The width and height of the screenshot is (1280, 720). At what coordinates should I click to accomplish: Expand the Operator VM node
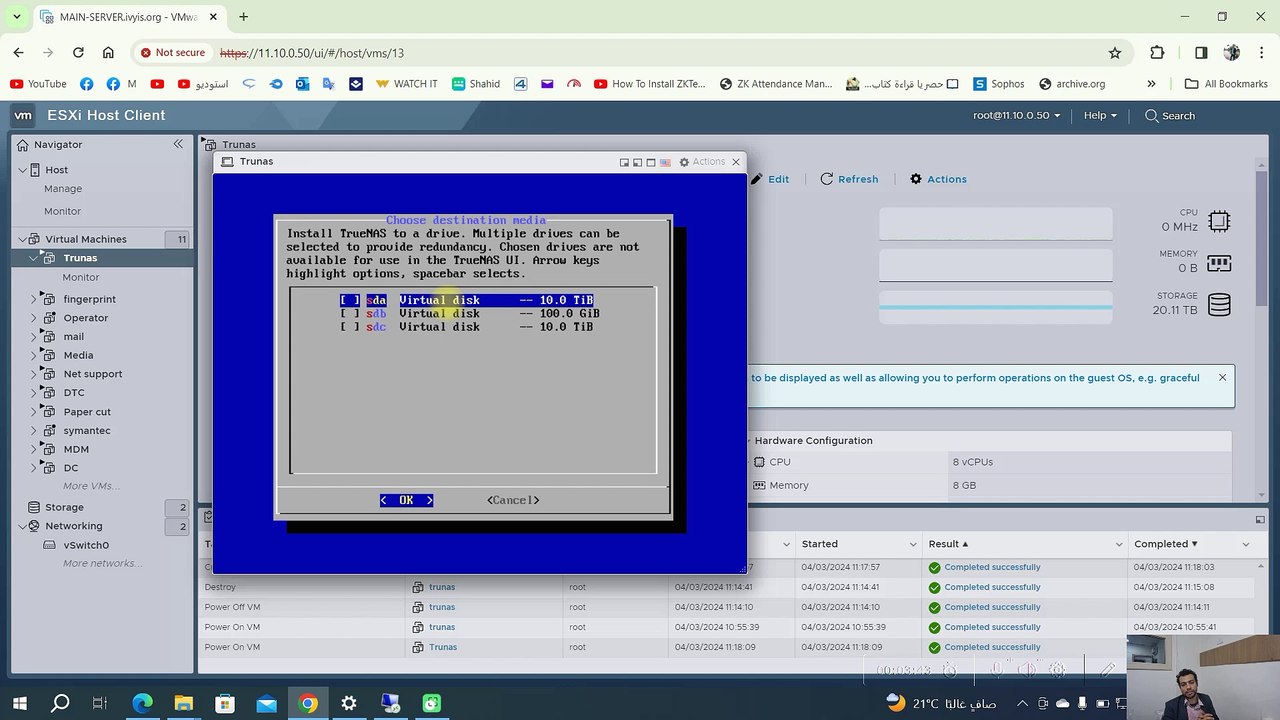(34, 318)
